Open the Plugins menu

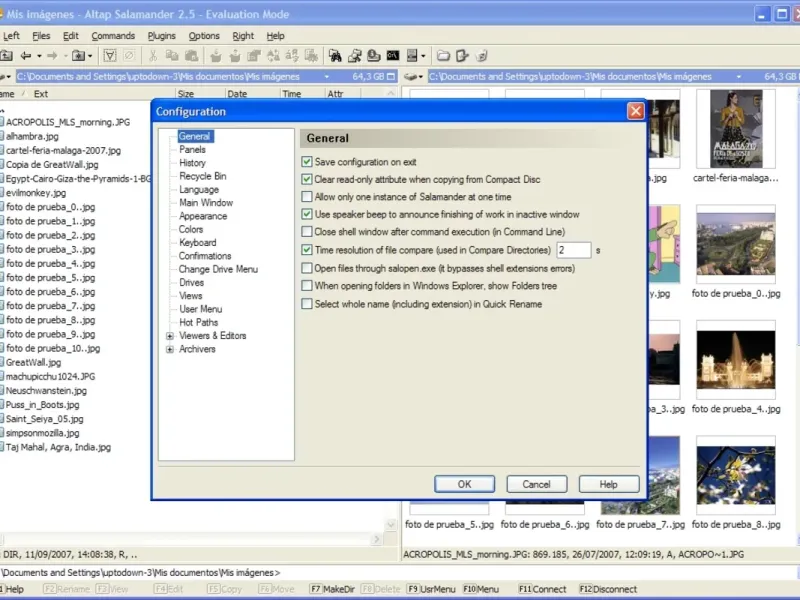pos(161,36)
